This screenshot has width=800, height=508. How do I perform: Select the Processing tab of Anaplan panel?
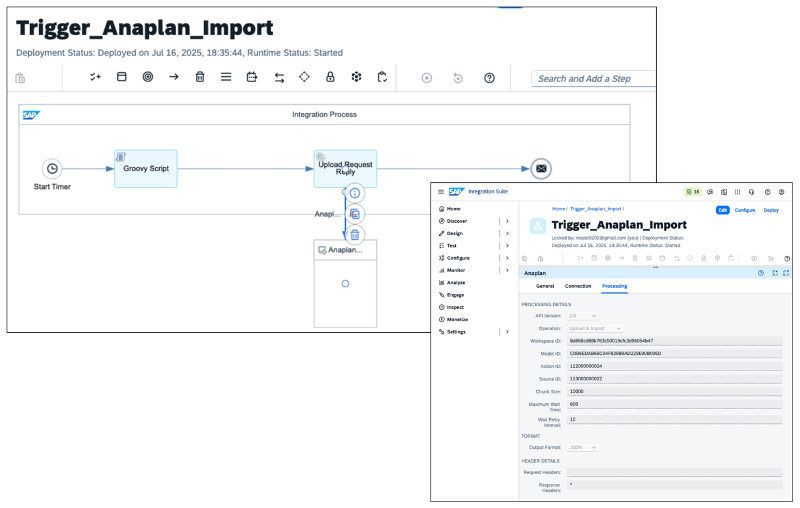[x=614, y=286]
